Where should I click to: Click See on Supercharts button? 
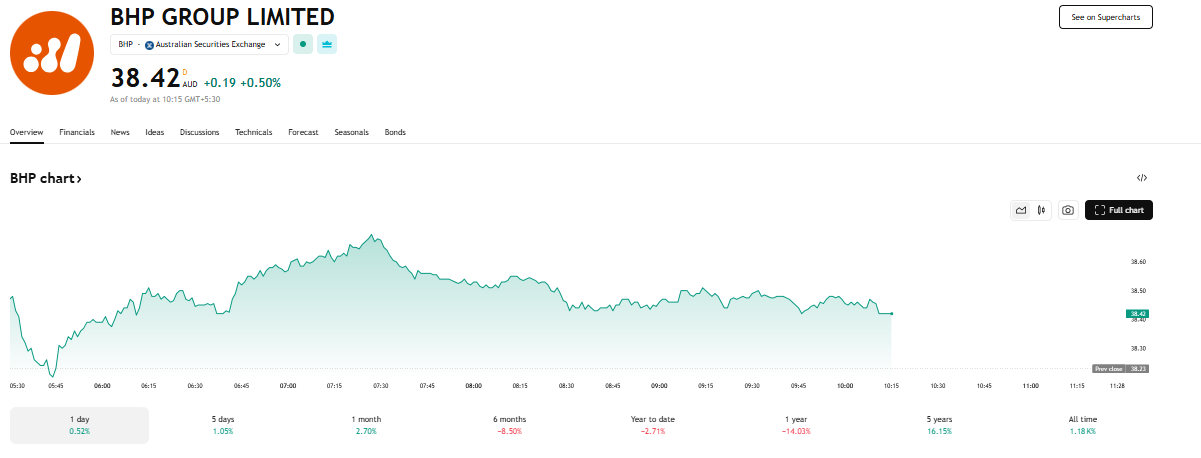(x=1105, y=17)
